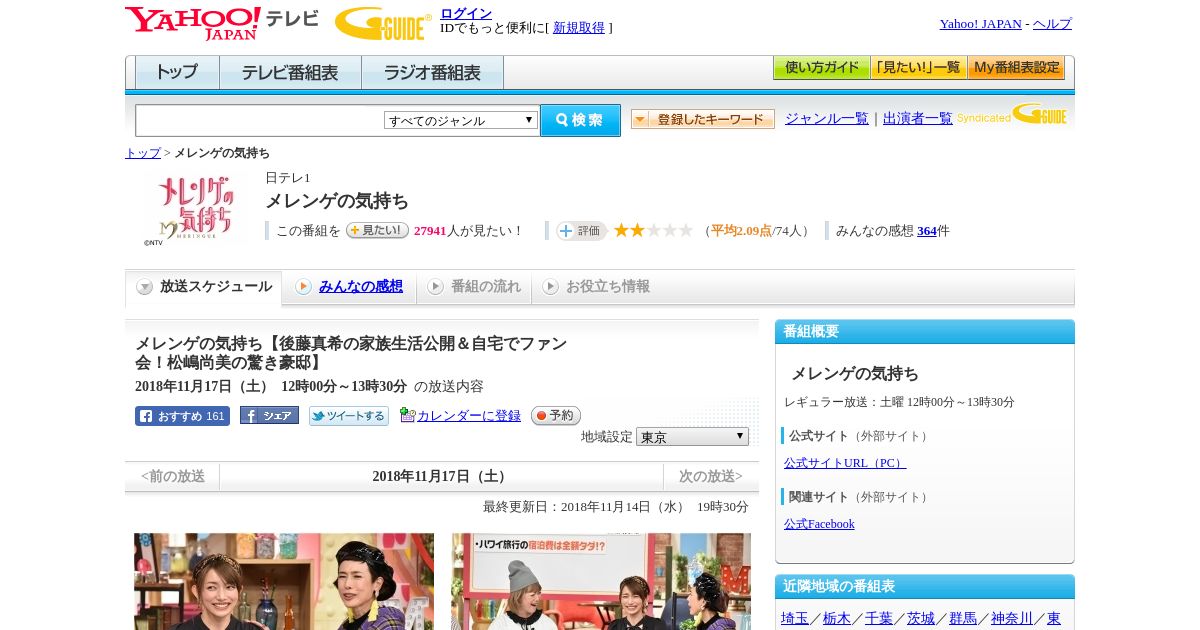Click the star rating display

pyautogui.click(x=653, y=230)
